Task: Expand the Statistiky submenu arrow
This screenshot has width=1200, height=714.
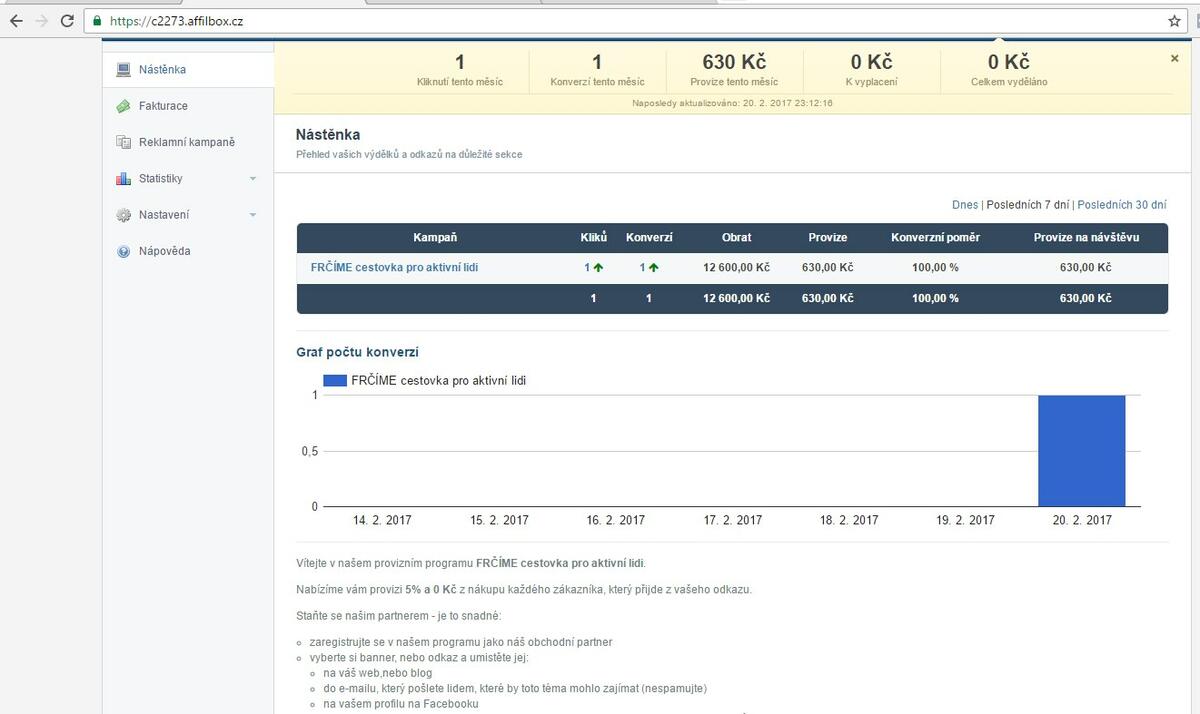Action: click(253, 179)
